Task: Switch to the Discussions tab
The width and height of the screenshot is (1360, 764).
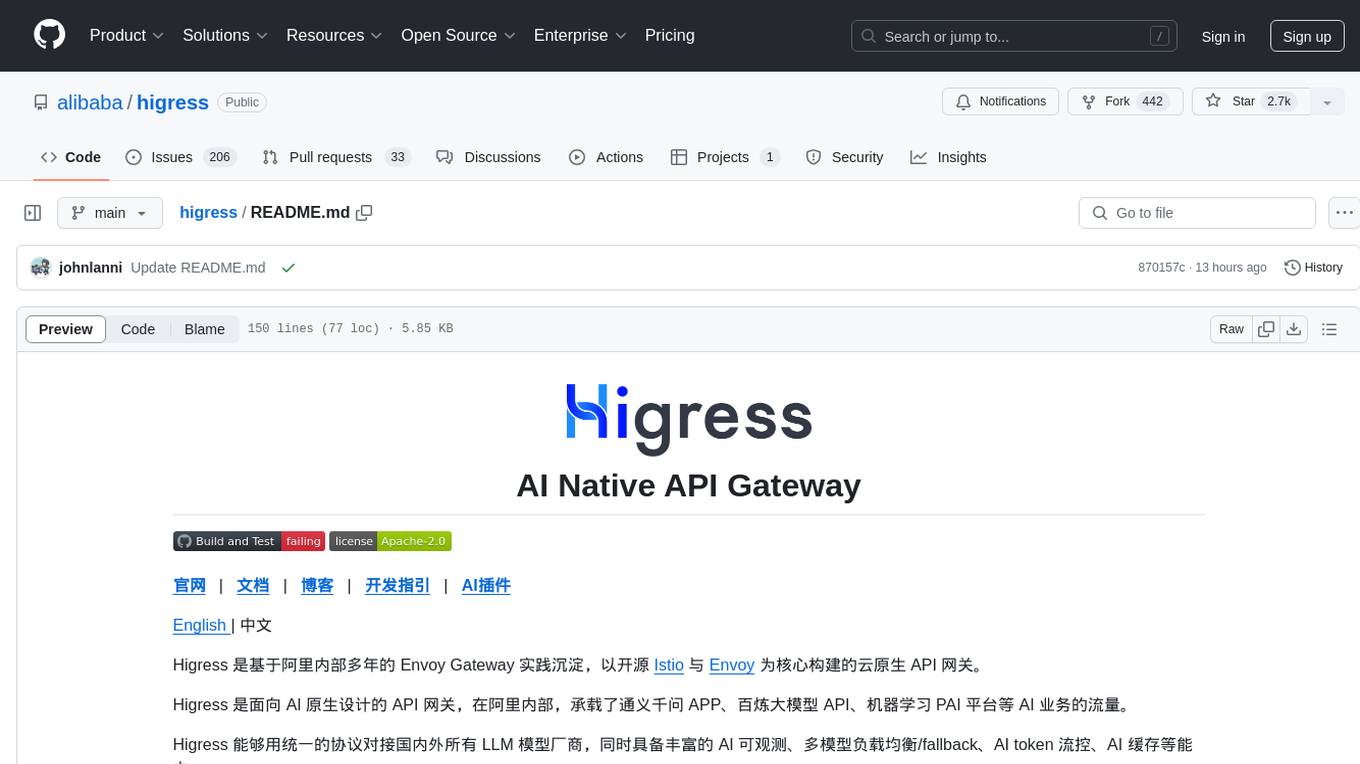Action: 489,157
